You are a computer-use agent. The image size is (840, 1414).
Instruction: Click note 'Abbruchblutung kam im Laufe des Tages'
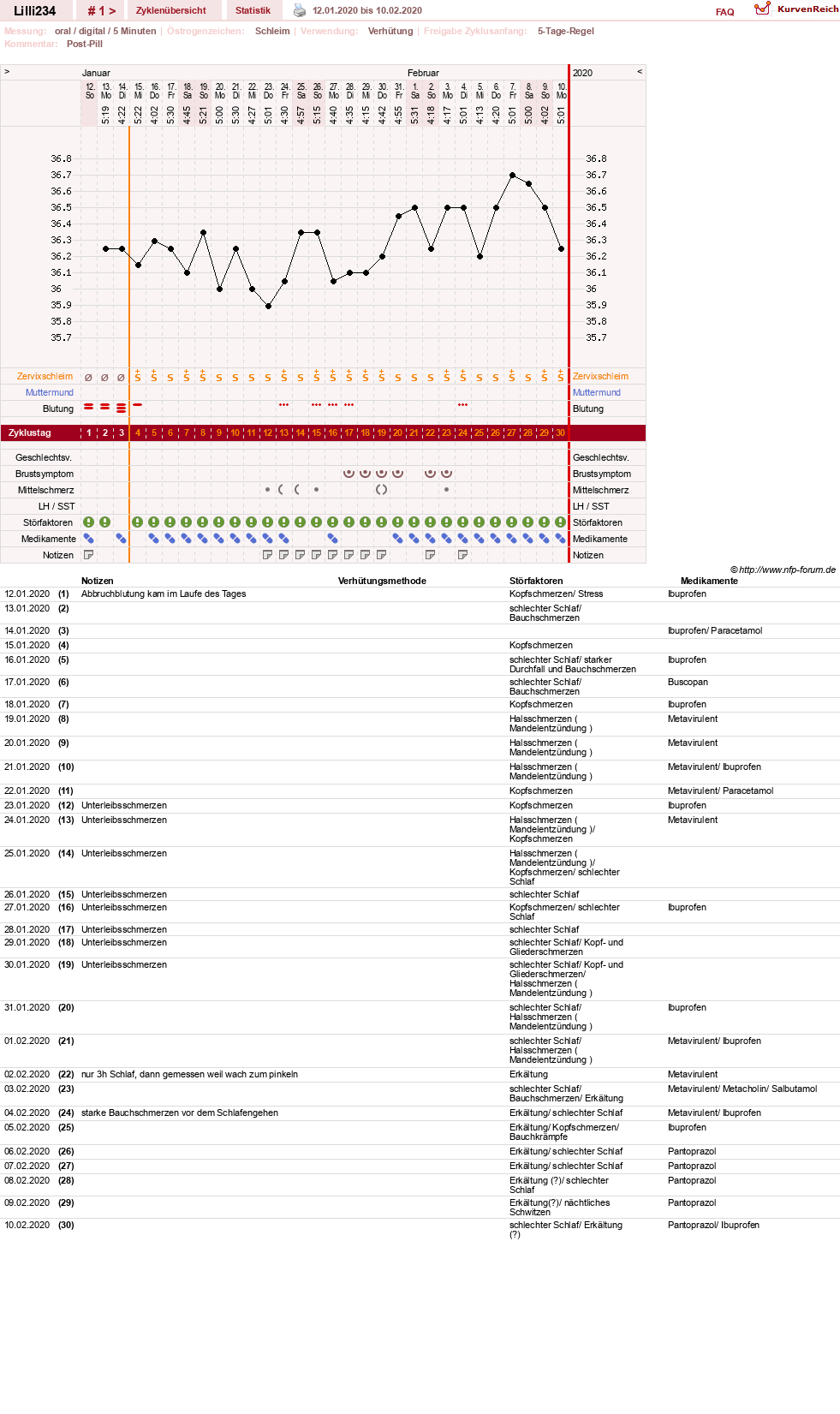point(164,594)
